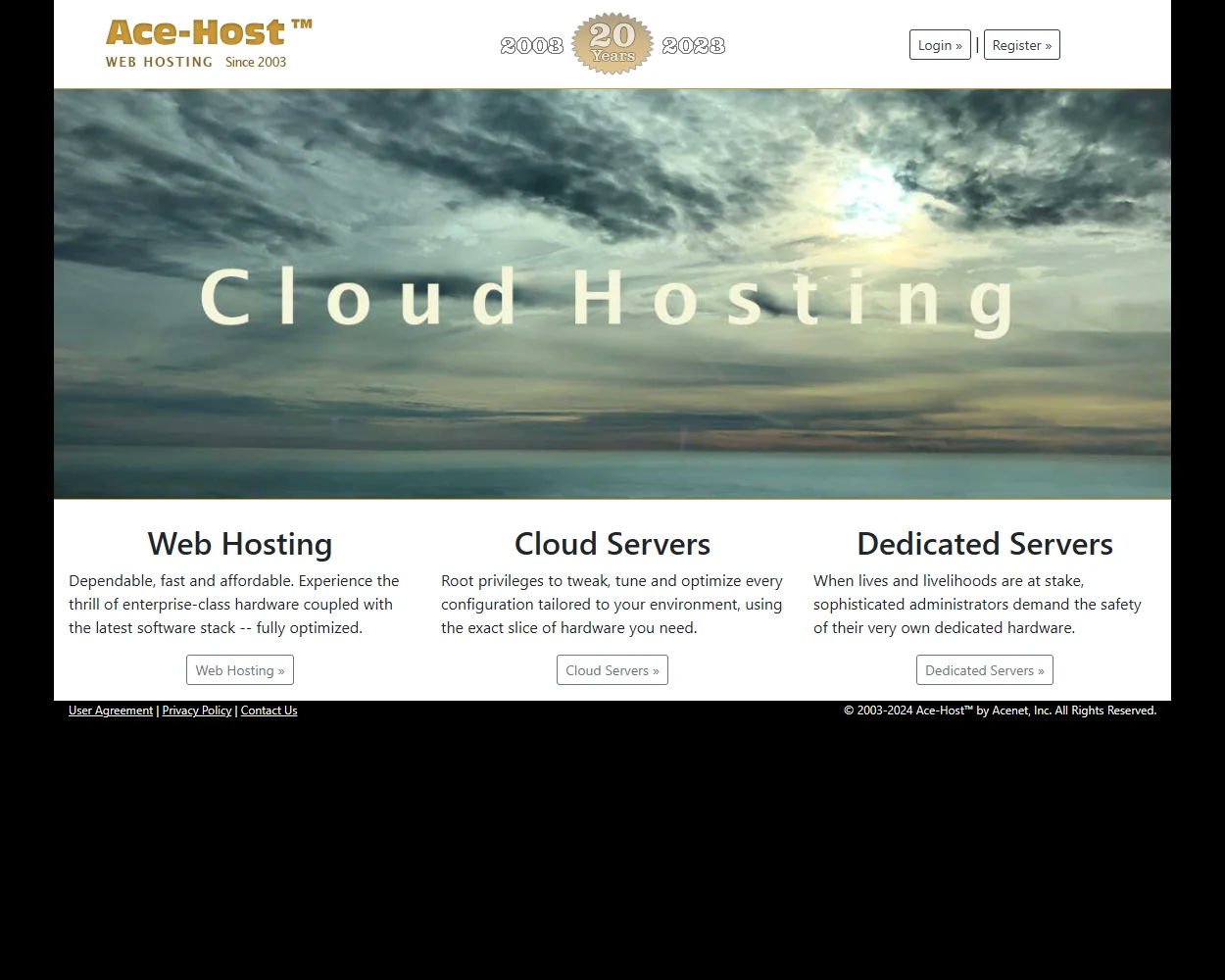Click the 20 Years anniversary badge
Viewport: 1225px width, 980px height.
coord(612,43)
